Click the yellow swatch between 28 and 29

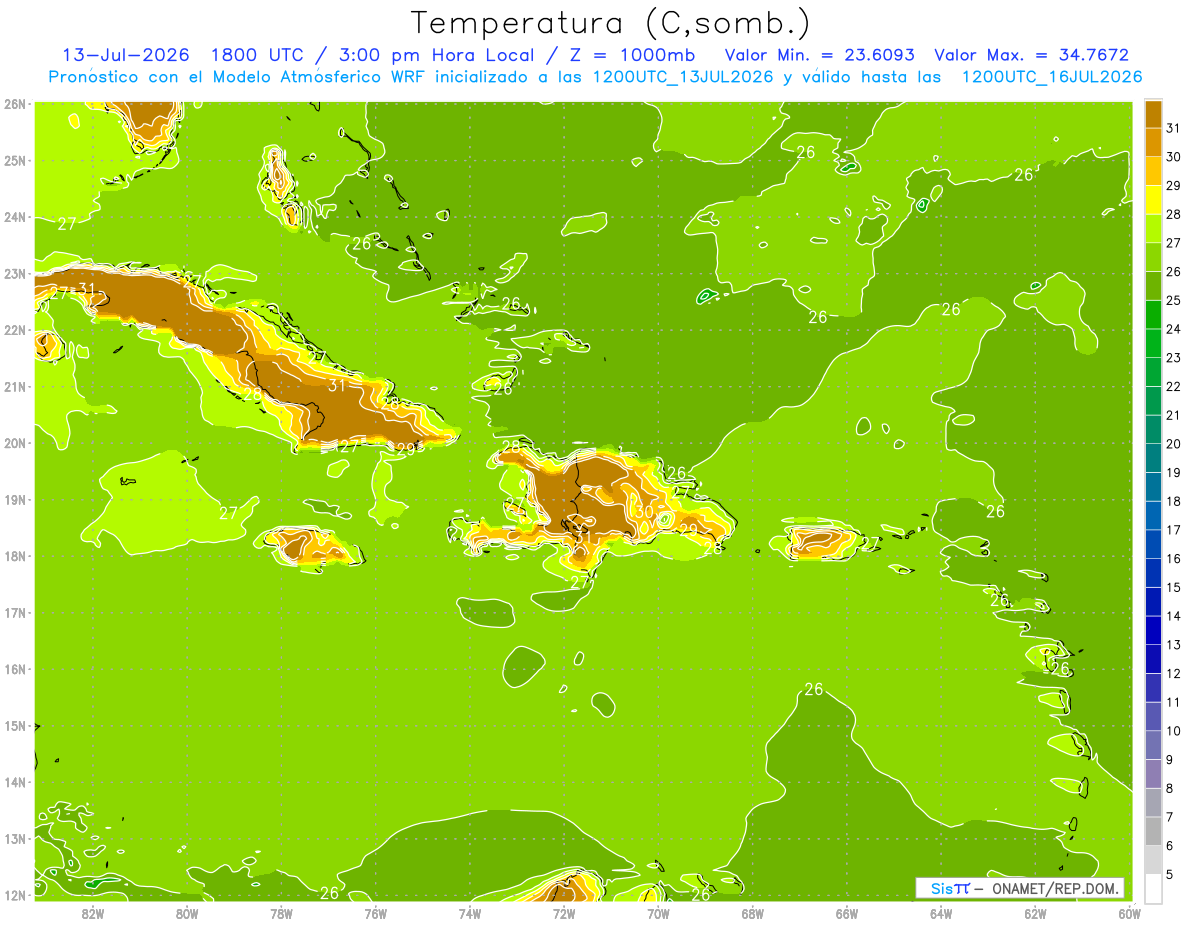(1153, 200)
